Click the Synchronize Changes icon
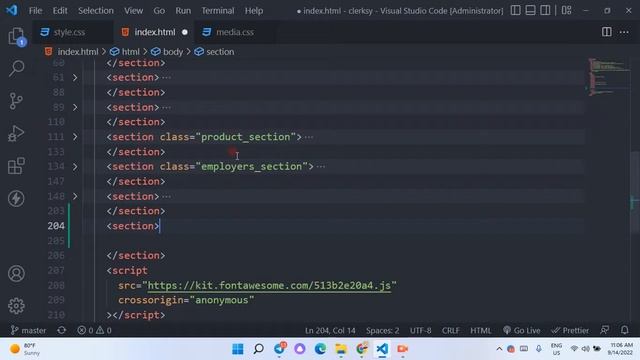This screenshot has width=640, height=360. pos(62,330)
